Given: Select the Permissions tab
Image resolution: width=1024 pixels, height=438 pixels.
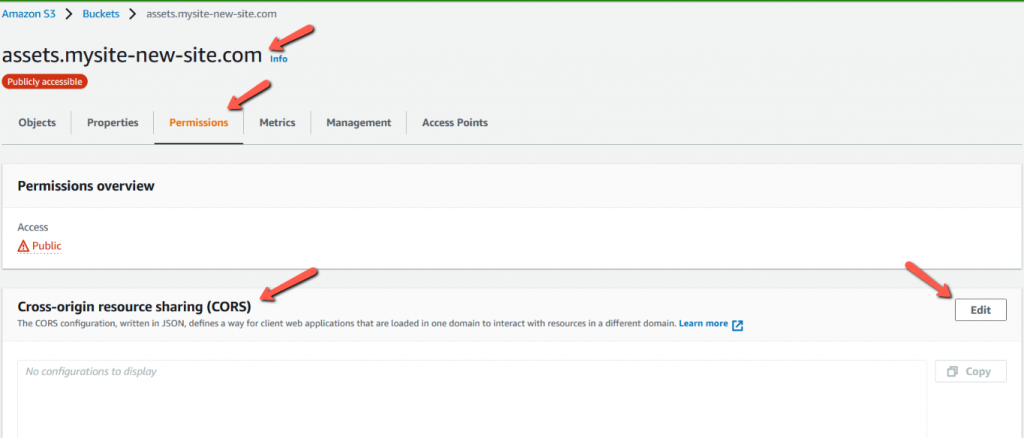Looking at the screenshot, I should (x=199, y=122).
